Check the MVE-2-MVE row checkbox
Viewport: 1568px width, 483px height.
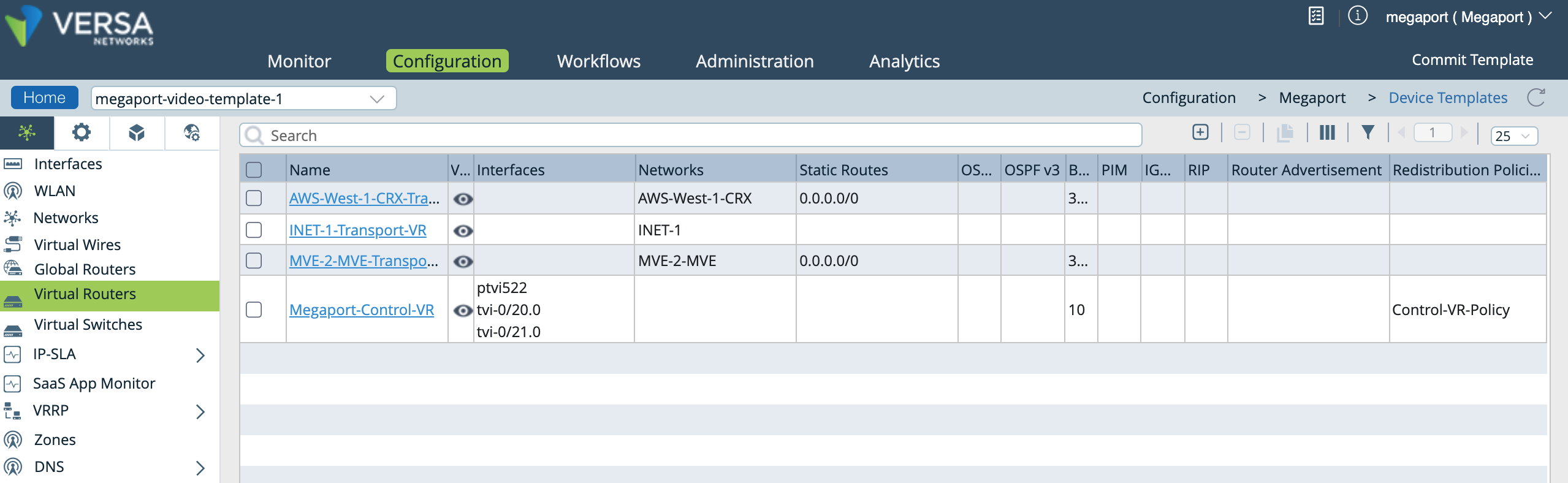pyautogui.click(x=254, y=261)
